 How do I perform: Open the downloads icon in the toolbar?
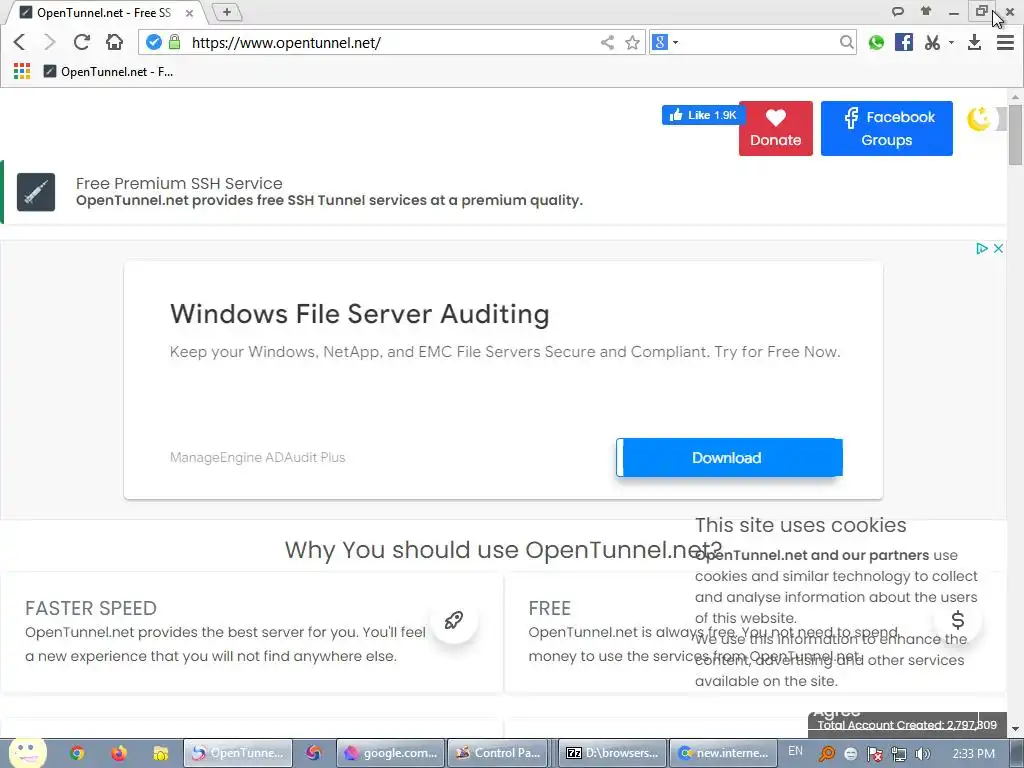click(974, 42)
